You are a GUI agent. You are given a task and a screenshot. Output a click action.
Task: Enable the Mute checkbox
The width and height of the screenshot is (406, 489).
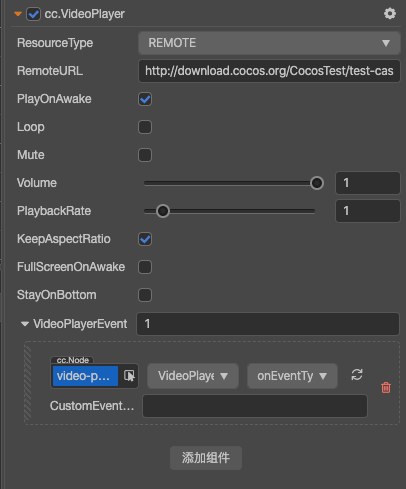pos(145,155)
